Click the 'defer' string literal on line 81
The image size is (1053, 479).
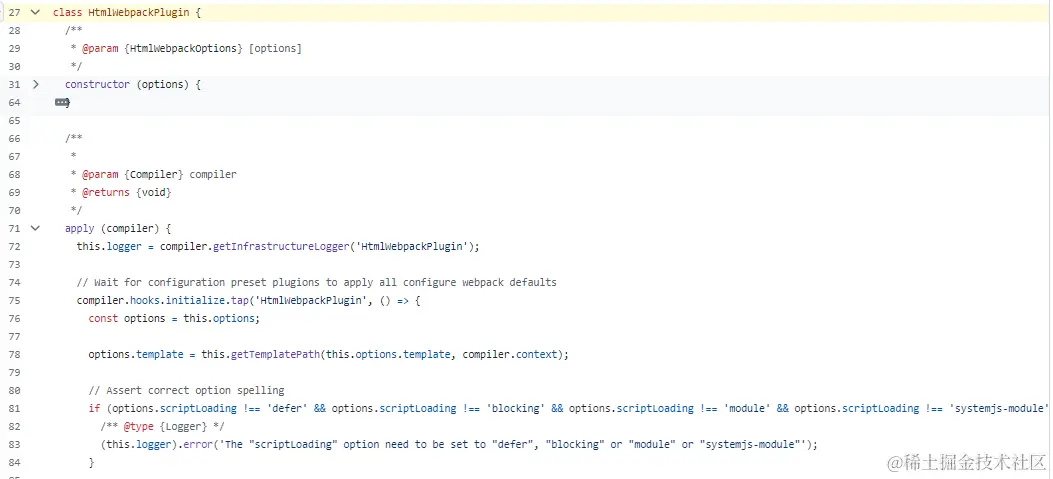pyautogui.click(x=288, y=408)
